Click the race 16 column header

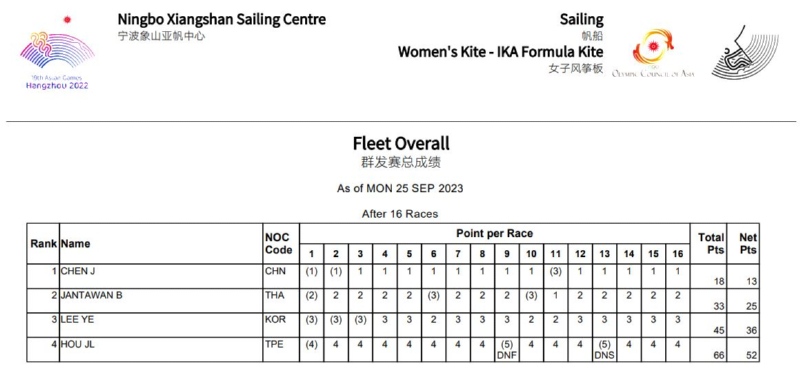coord(678,254)
